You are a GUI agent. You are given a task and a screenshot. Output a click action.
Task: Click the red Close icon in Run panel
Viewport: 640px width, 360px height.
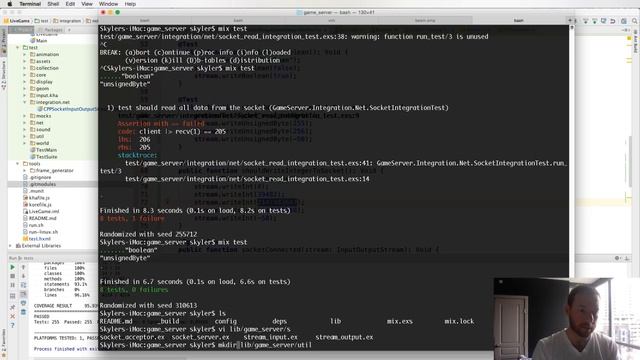(x=12, y=316)
